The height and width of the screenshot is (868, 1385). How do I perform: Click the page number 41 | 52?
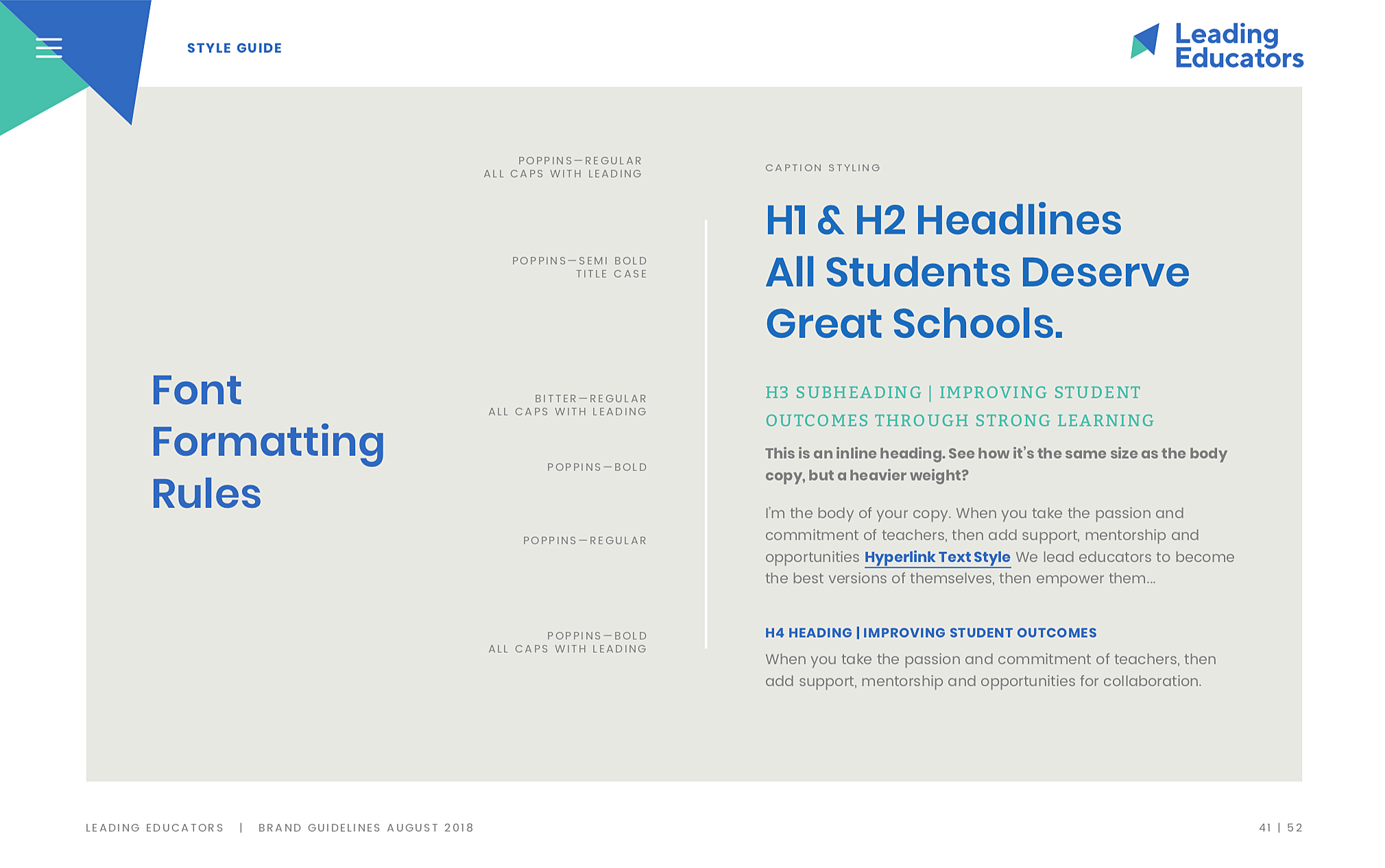pyautogui.click(x=1280, y=828)
